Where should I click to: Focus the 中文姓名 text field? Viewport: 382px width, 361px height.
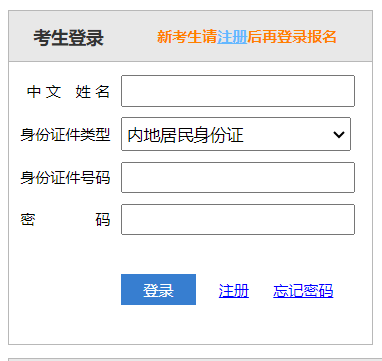[238, 91]
